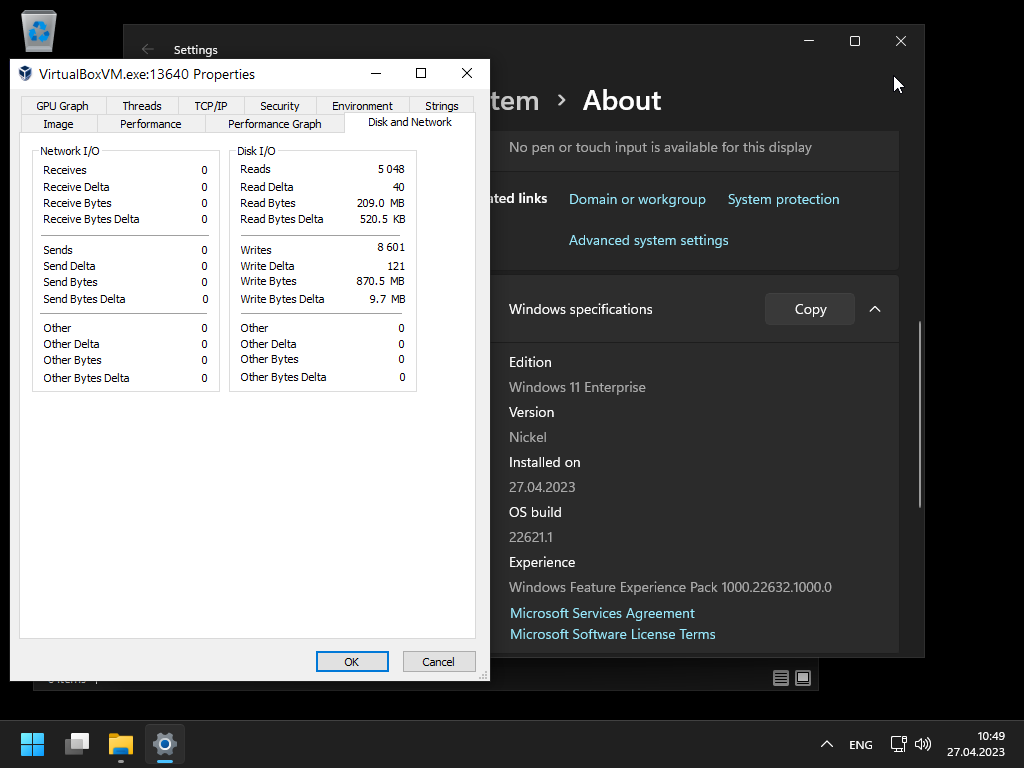Click the Write Bytes Delta label
The image size is (1024, 768).
(x=282, y=299)
